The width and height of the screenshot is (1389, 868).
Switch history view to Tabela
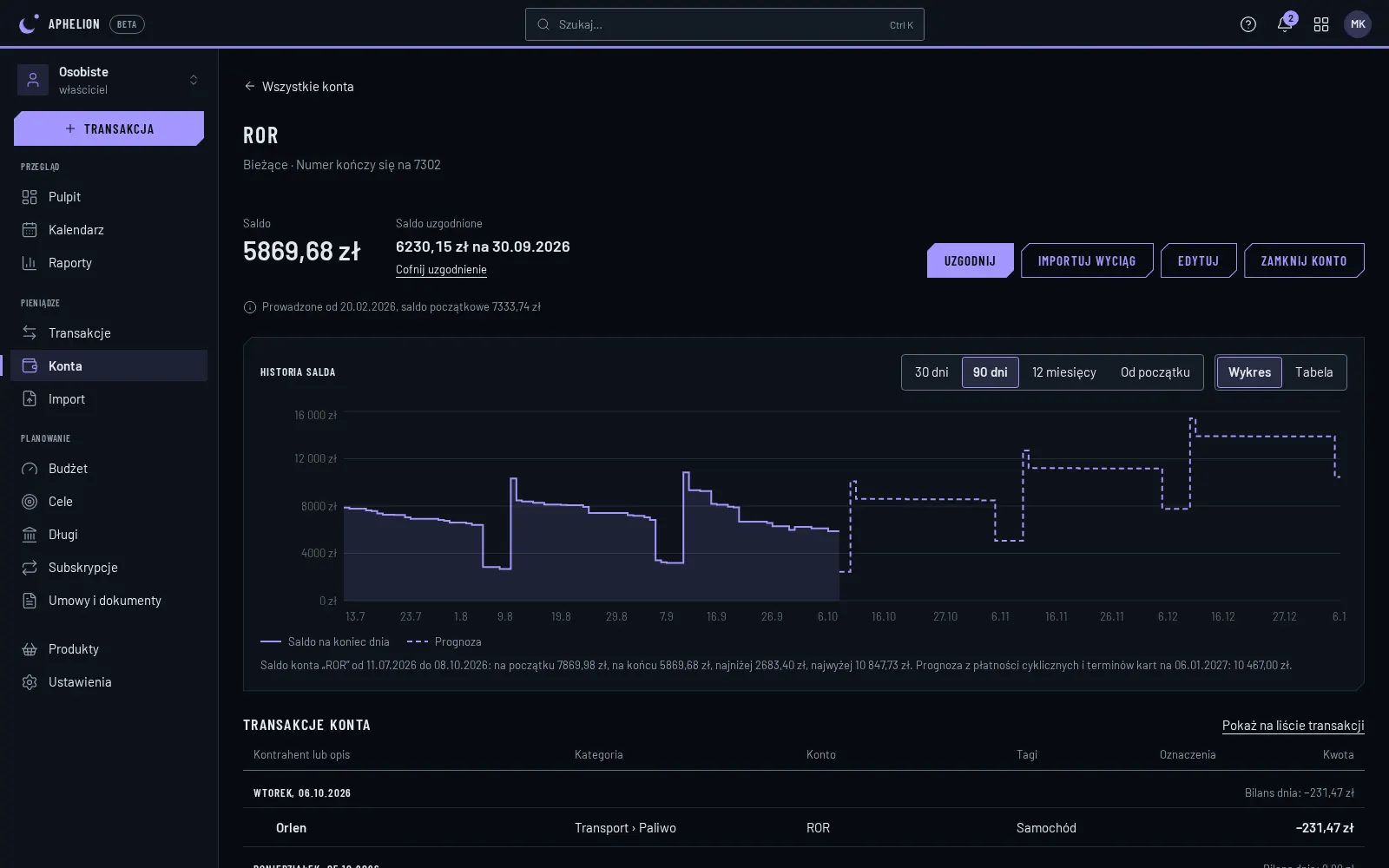pos(1313,372)
